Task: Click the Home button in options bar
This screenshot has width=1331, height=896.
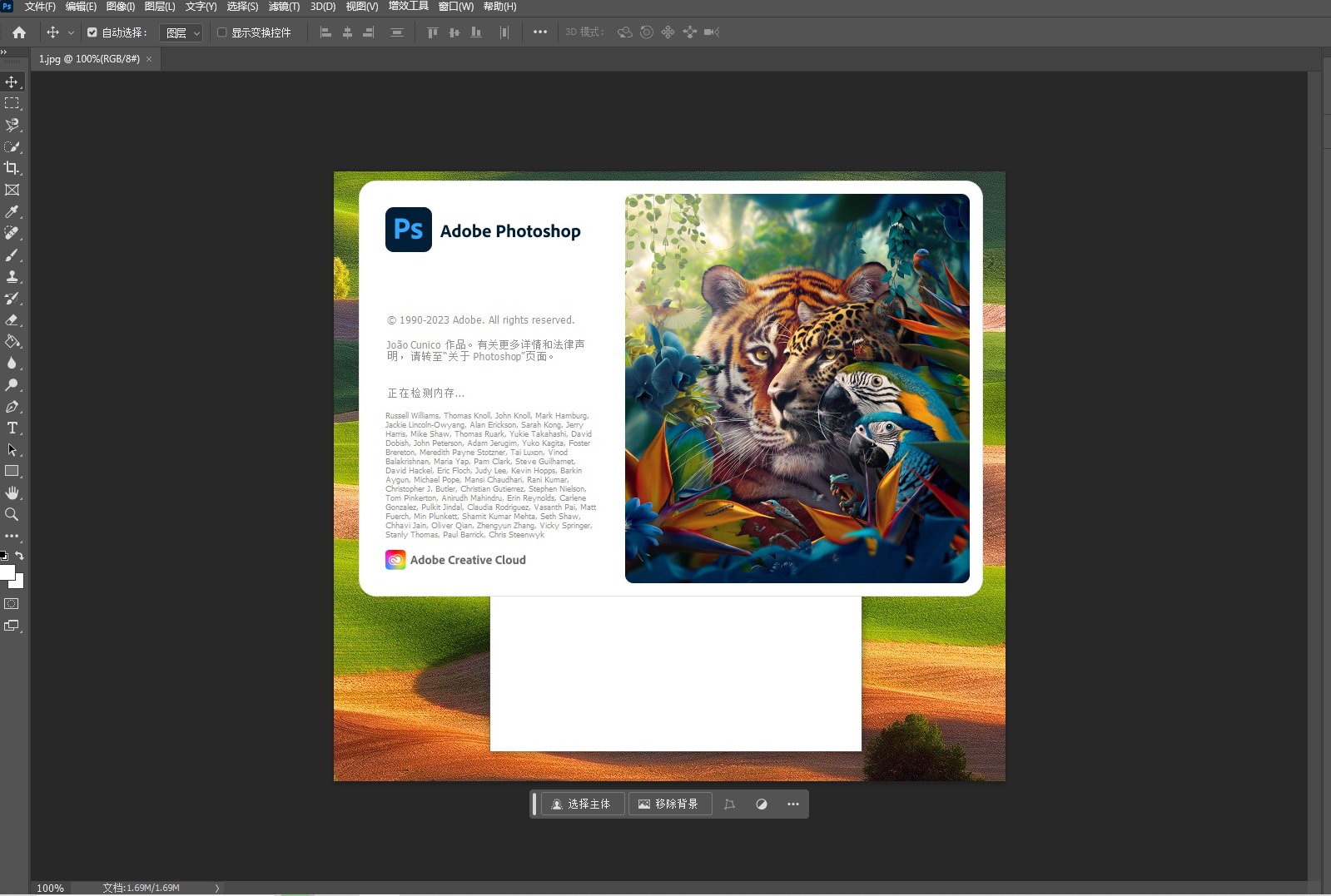Action: tap(19, 32)
